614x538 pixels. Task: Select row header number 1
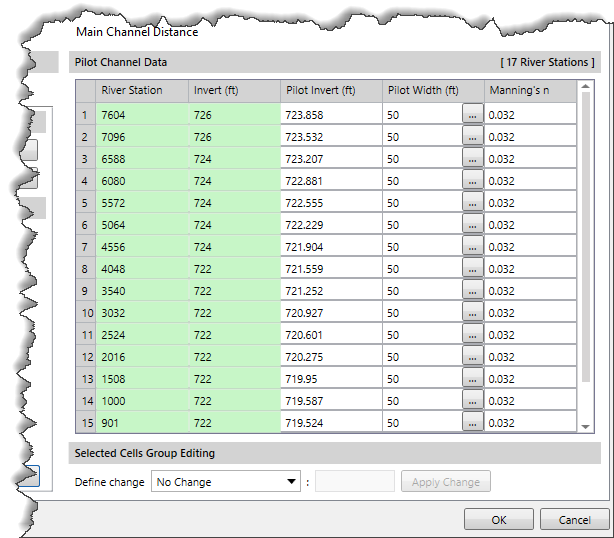pyautogui.click(x=85, y=114)
